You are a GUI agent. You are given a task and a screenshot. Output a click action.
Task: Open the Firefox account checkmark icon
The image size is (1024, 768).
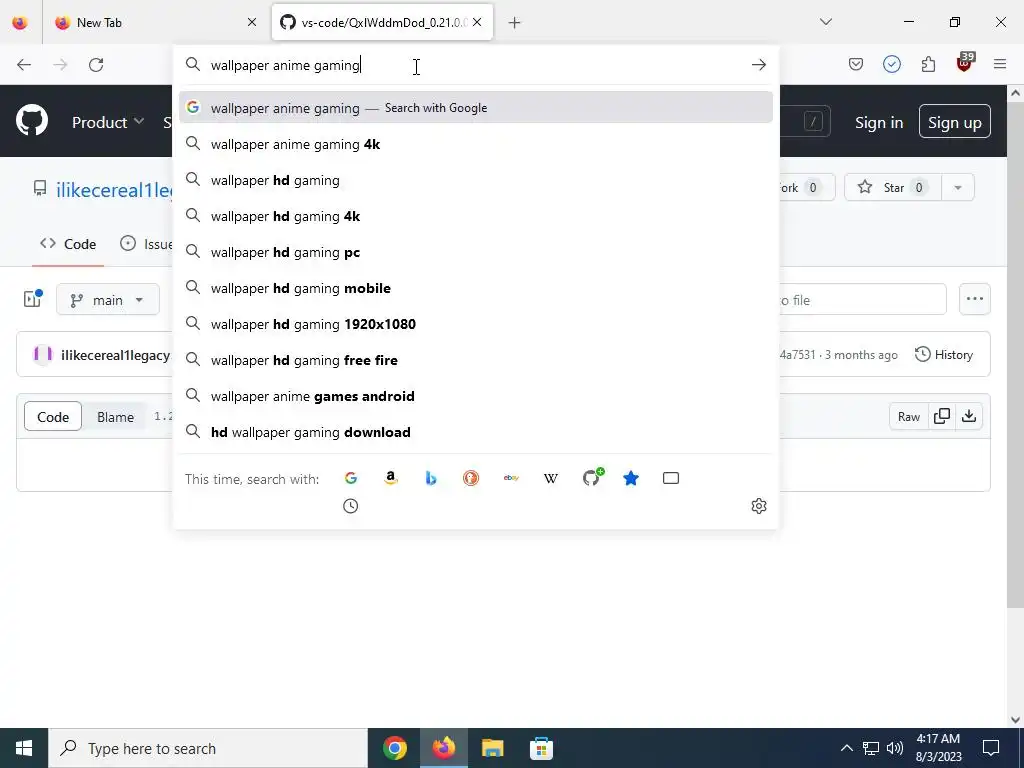coord(891,64)
